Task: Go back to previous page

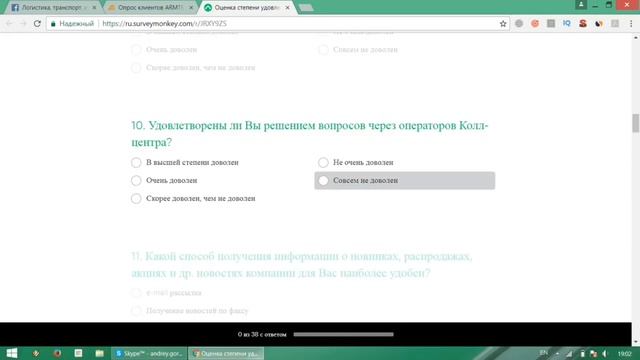Action: [x=9, y=24]
